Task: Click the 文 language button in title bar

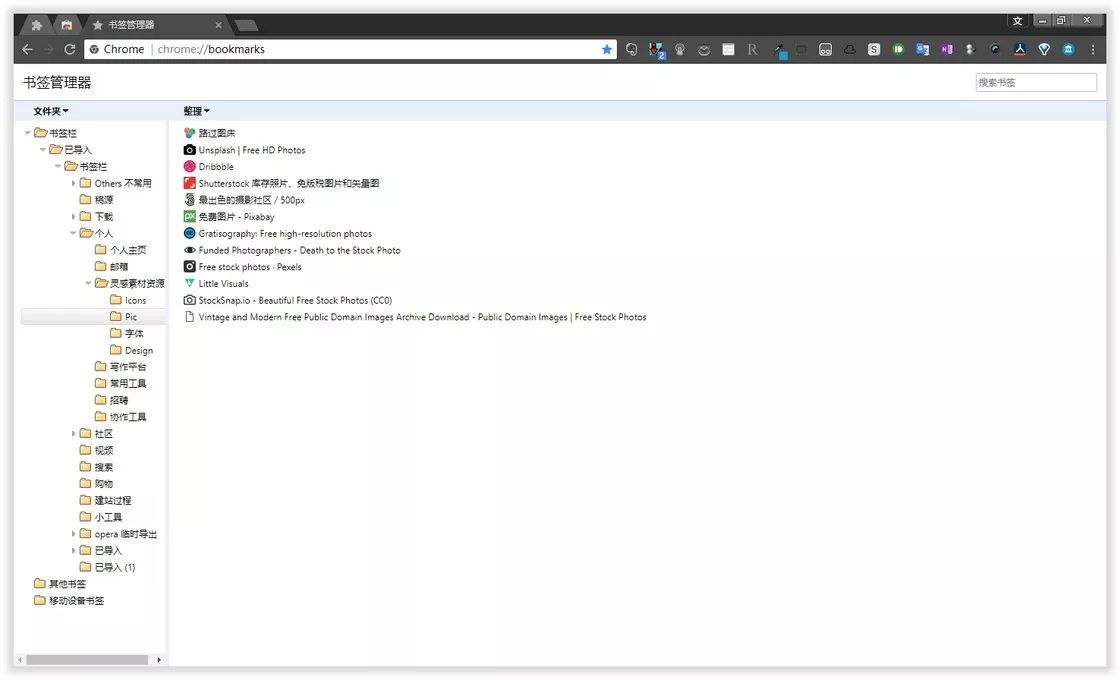Action: tap(1017, 21)
